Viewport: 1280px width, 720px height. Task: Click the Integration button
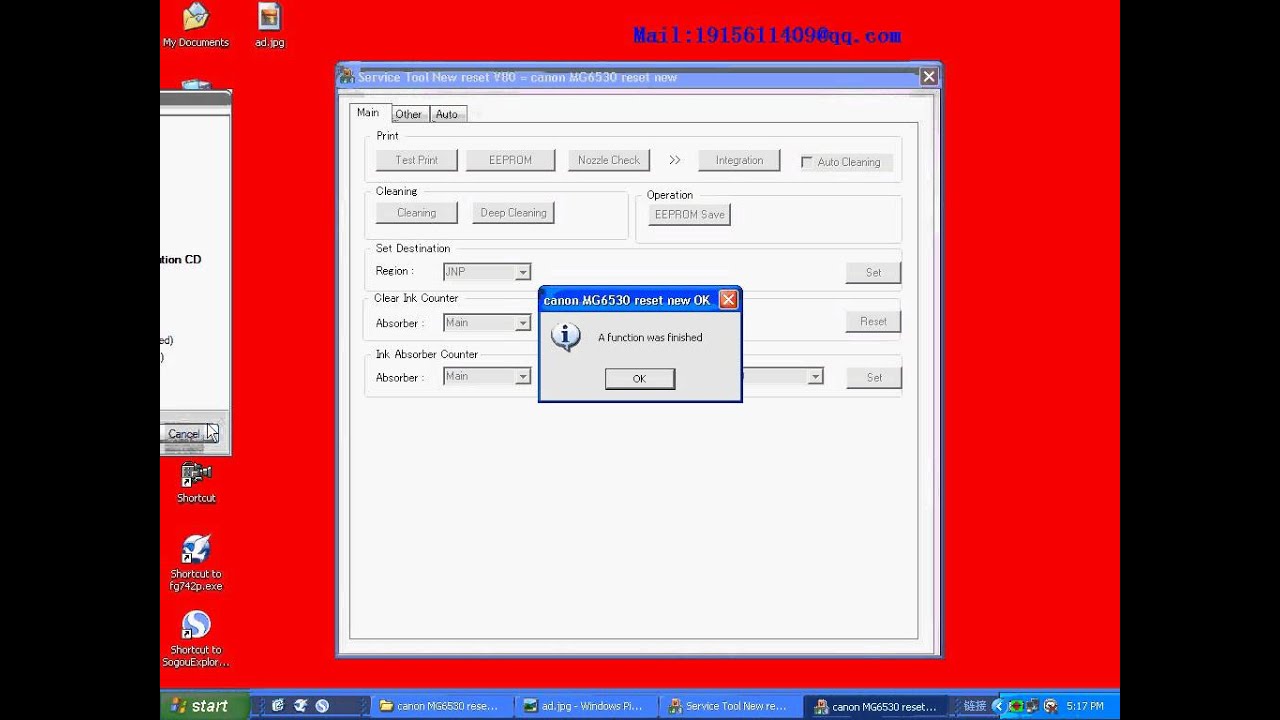pyautogui.click(x=739, y=160)
